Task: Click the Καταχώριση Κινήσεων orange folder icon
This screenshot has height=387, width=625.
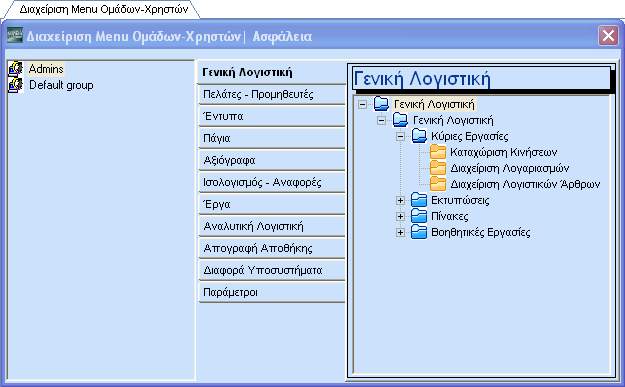Action: (x=438, y=152)
